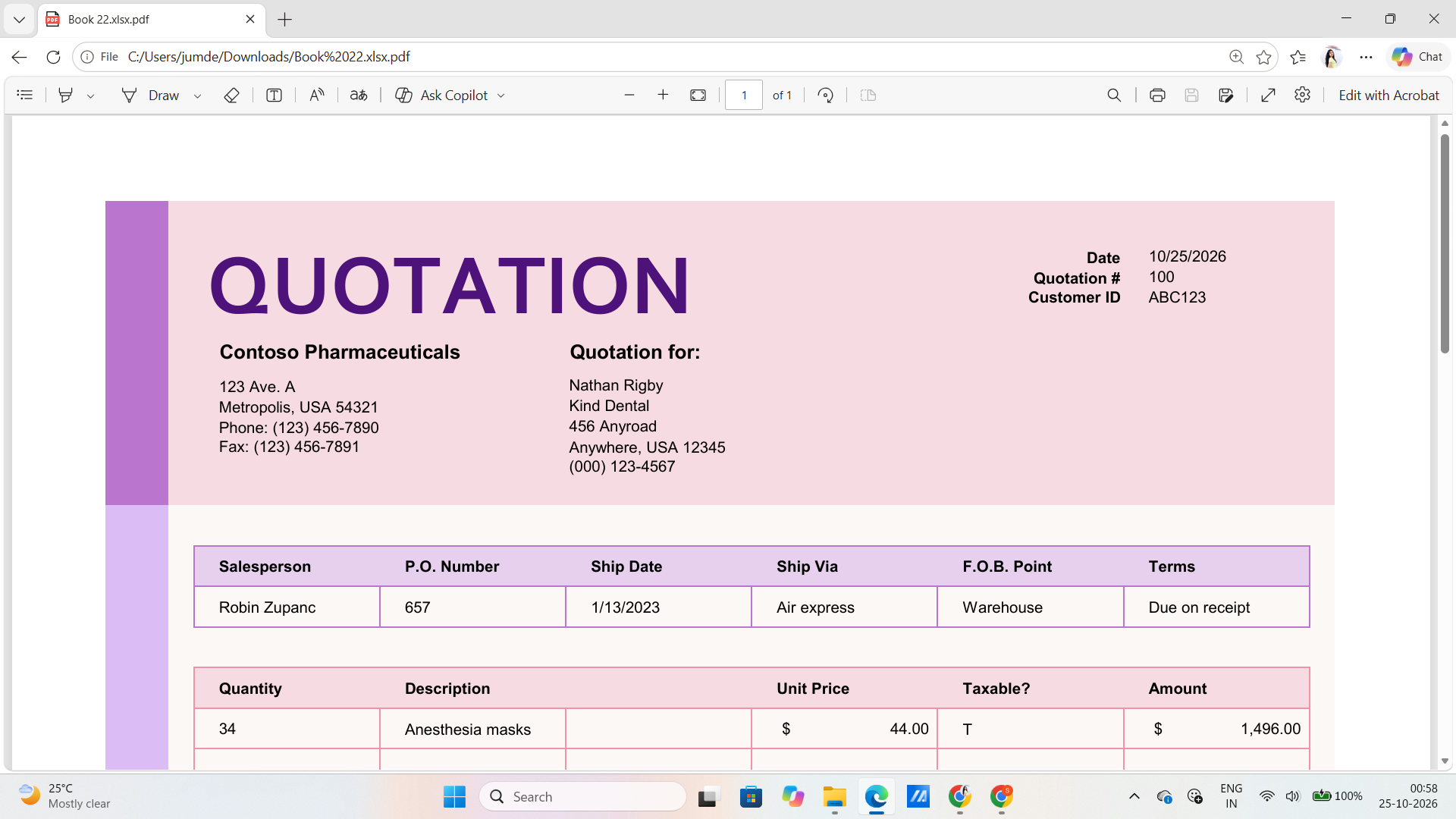
Task: Enter full screen mode
Action: pyautogui.click(x=1268, y=95)
